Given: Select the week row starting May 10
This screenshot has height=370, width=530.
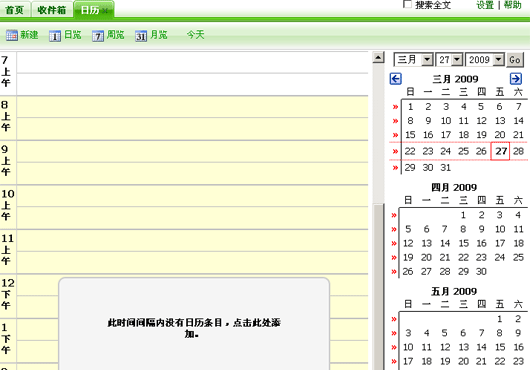Looking at the screenshot, I should pos(394,348).
